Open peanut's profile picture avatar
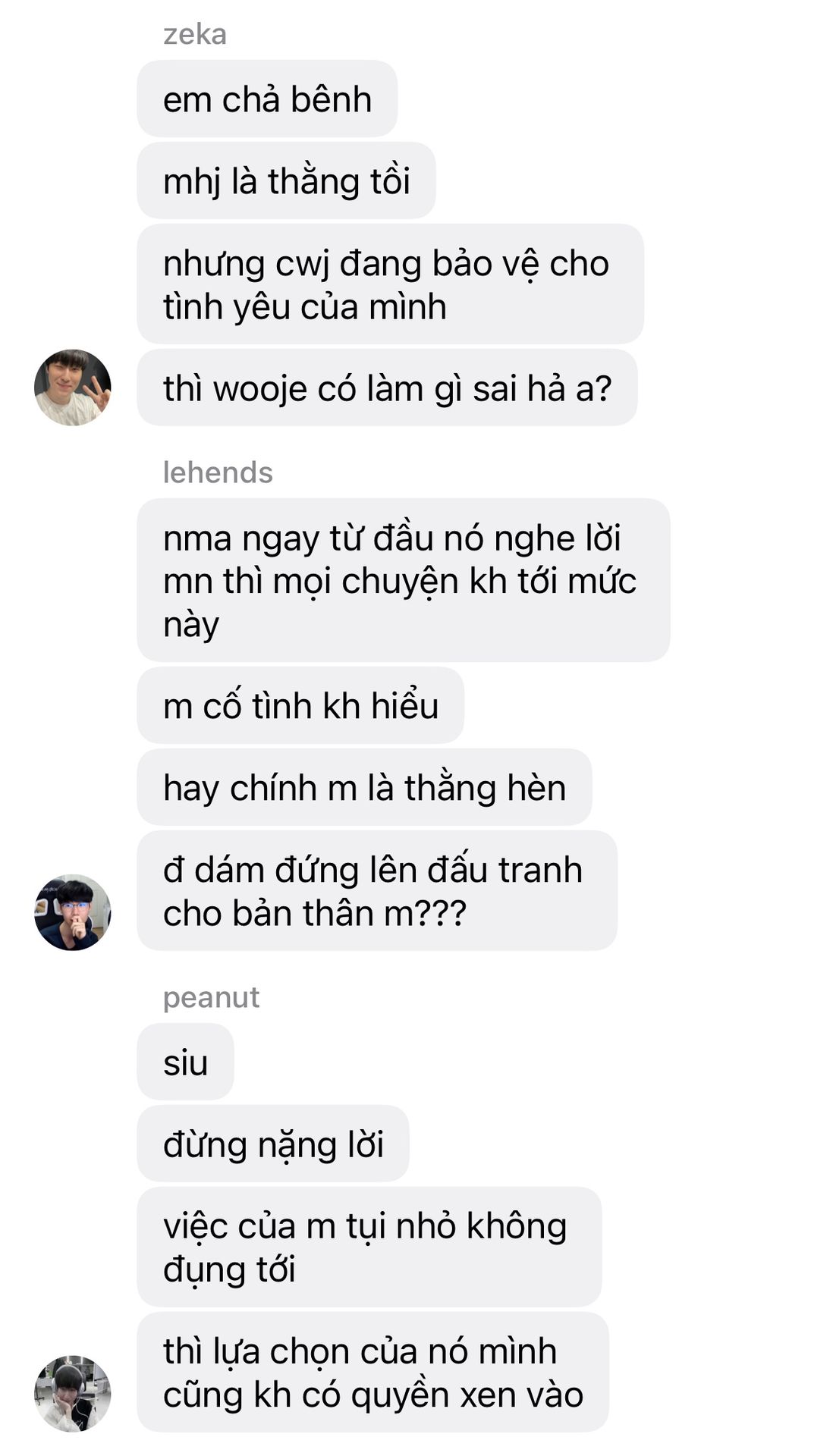Image resolution: width=833 pixels, height=1456 pixels. [x=73, y=1394]
